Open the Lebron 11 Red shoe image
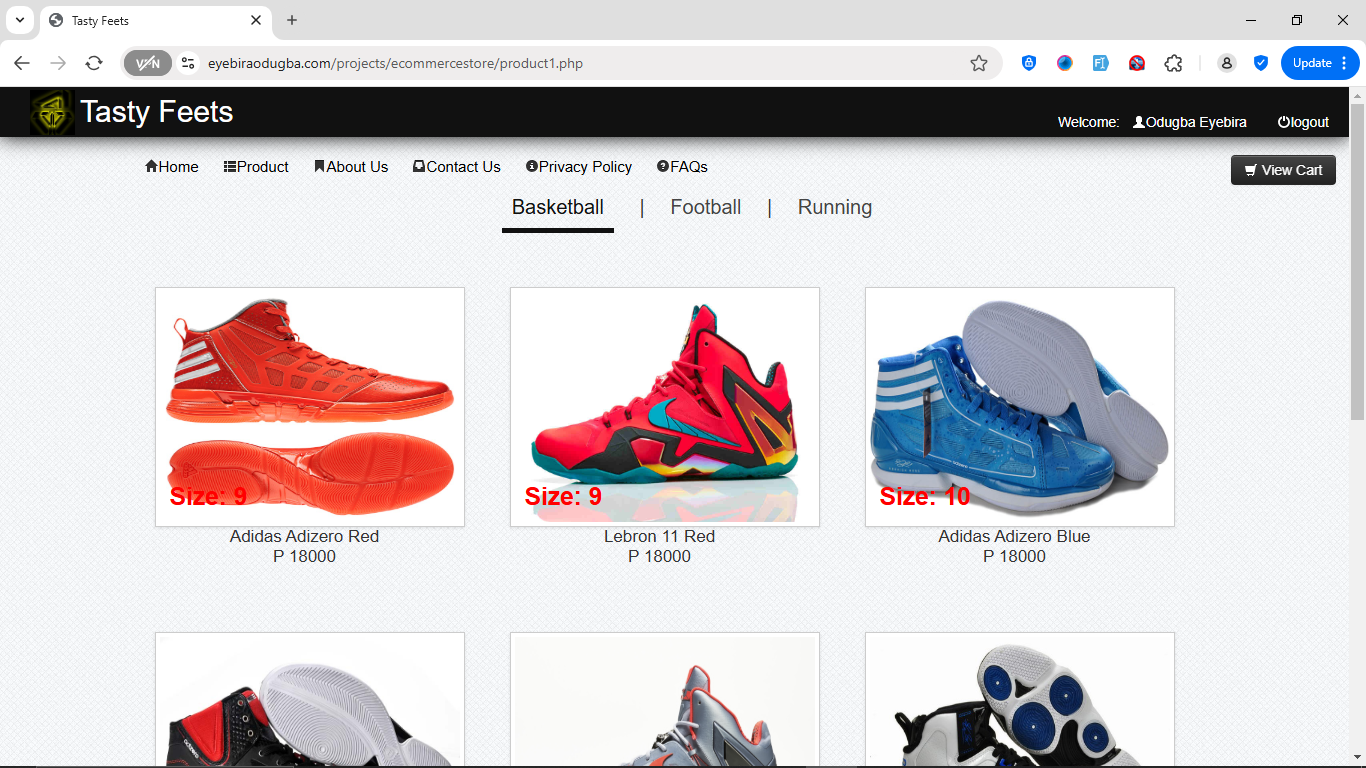Screen dimensions: 1366x768 click(665, 407)
